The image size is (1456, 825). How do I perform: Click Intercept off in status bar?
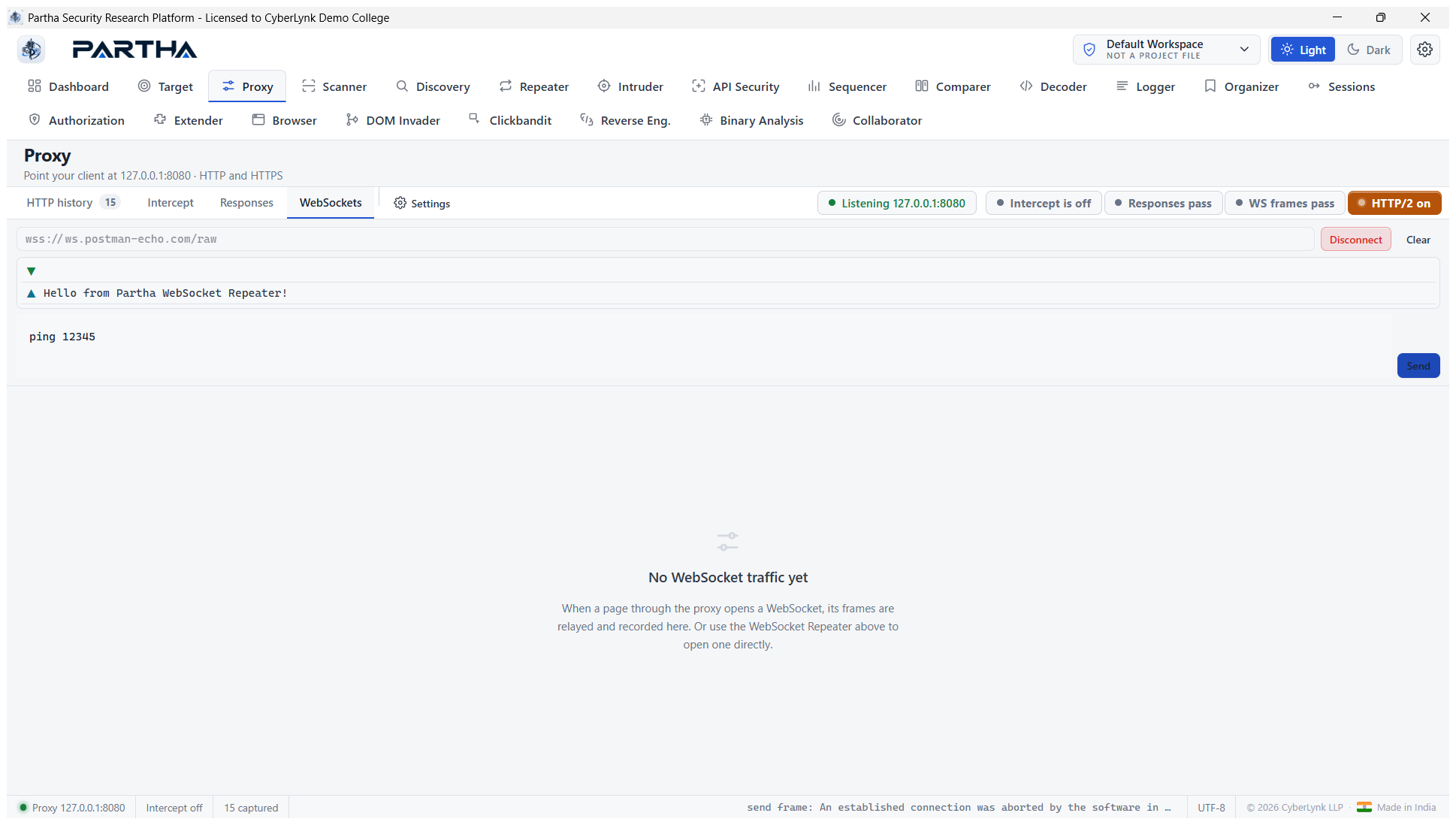(x=174, y=808)
